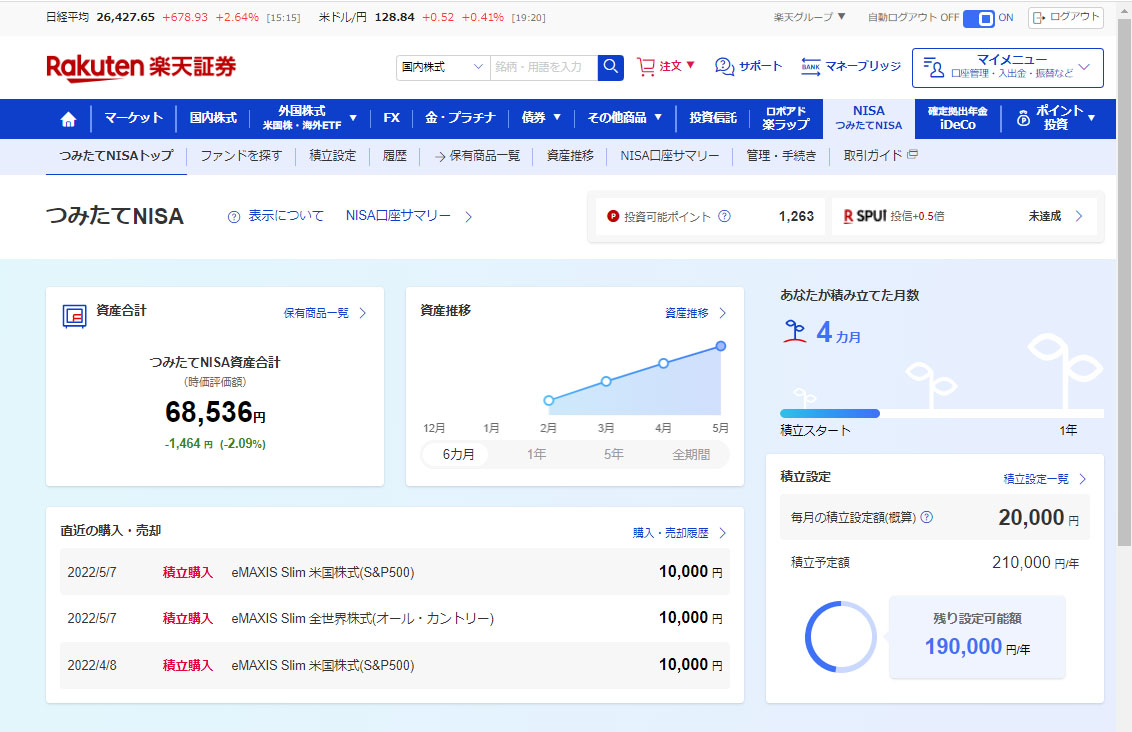Open the support speech-bubble icon
The image size is (1132, 732).
click(x=725, y=66)
